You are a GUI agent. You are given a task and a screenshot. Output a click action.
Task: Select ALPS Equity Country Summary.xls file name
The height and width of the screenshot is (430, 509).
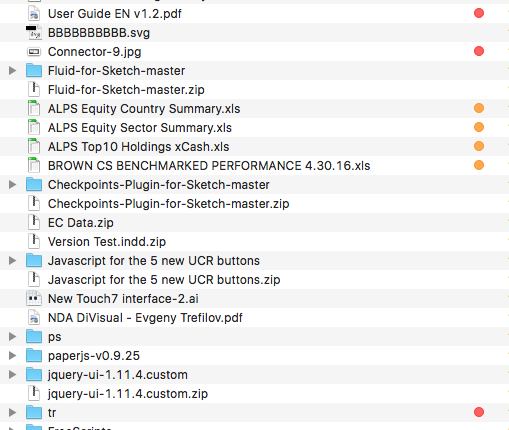144,109
